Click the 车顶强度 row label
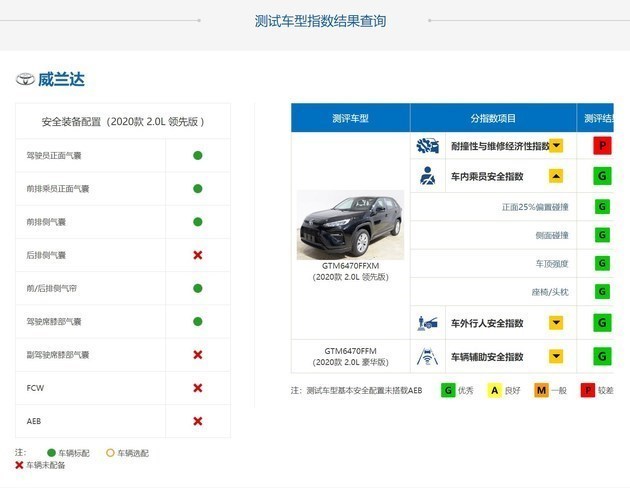 point(552,264)
